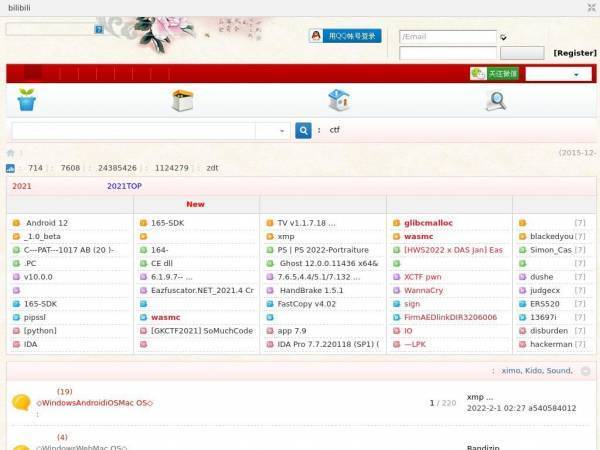Viewport: 600px width, 450px height.
Task: Click the home breadcrumb icon
Action: tap(11, 153)
